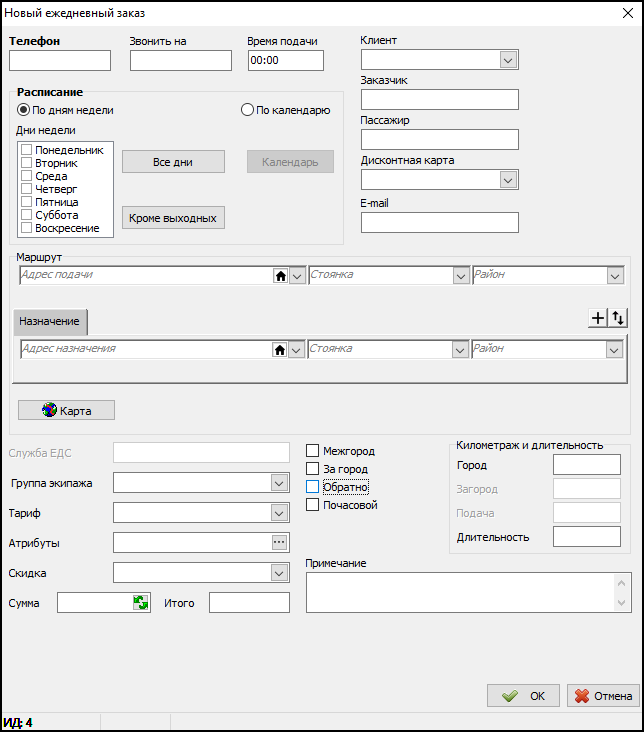644x732 pixels.
Task: Expand the Клиент dropdown
Action: coord(508,61)
